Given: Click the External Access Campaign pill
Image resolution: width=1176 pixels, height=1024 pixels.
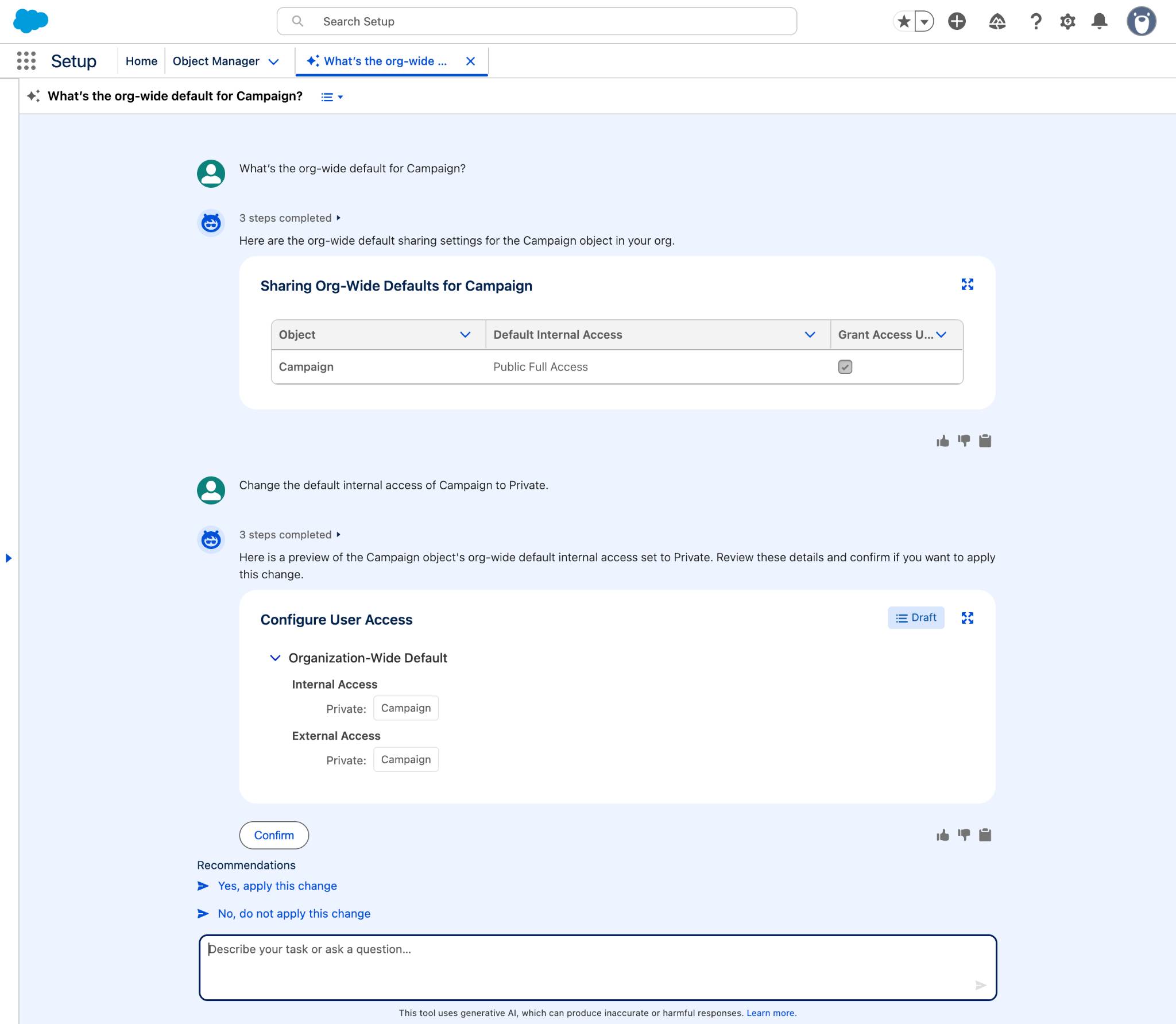Looking at the screenshot, I should pyautogui.click(x=406, y=760).
